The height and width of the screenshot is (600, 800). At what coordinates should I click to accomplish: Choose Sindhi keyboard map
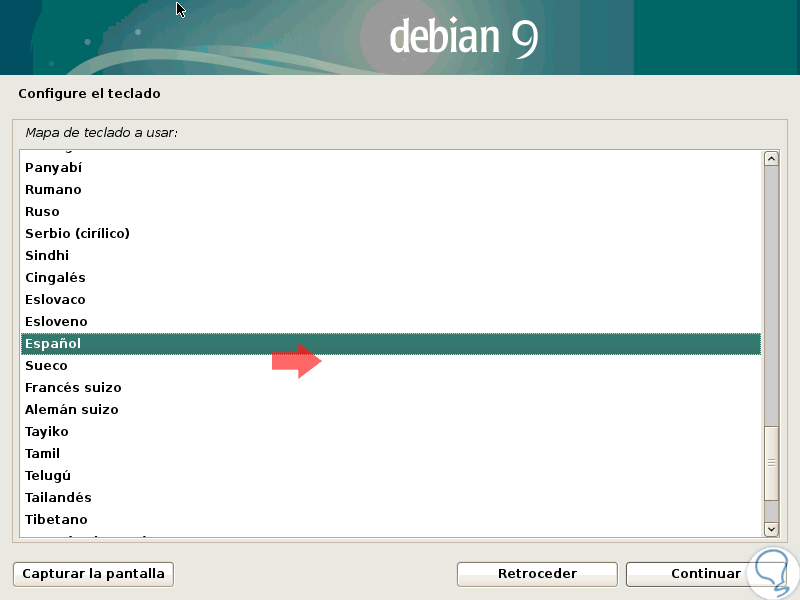point(391,256)
